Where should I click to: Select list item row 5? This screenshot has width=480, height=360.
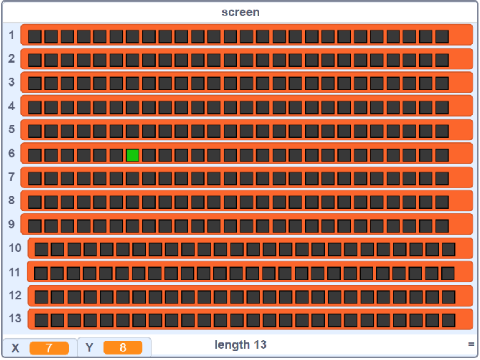click(247, 130)
